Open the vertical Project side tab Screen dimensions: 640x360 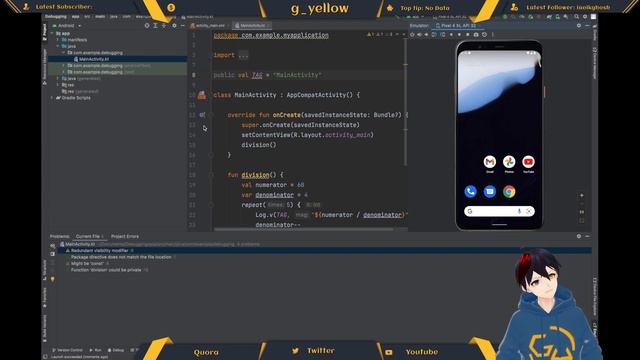(44, 33)
